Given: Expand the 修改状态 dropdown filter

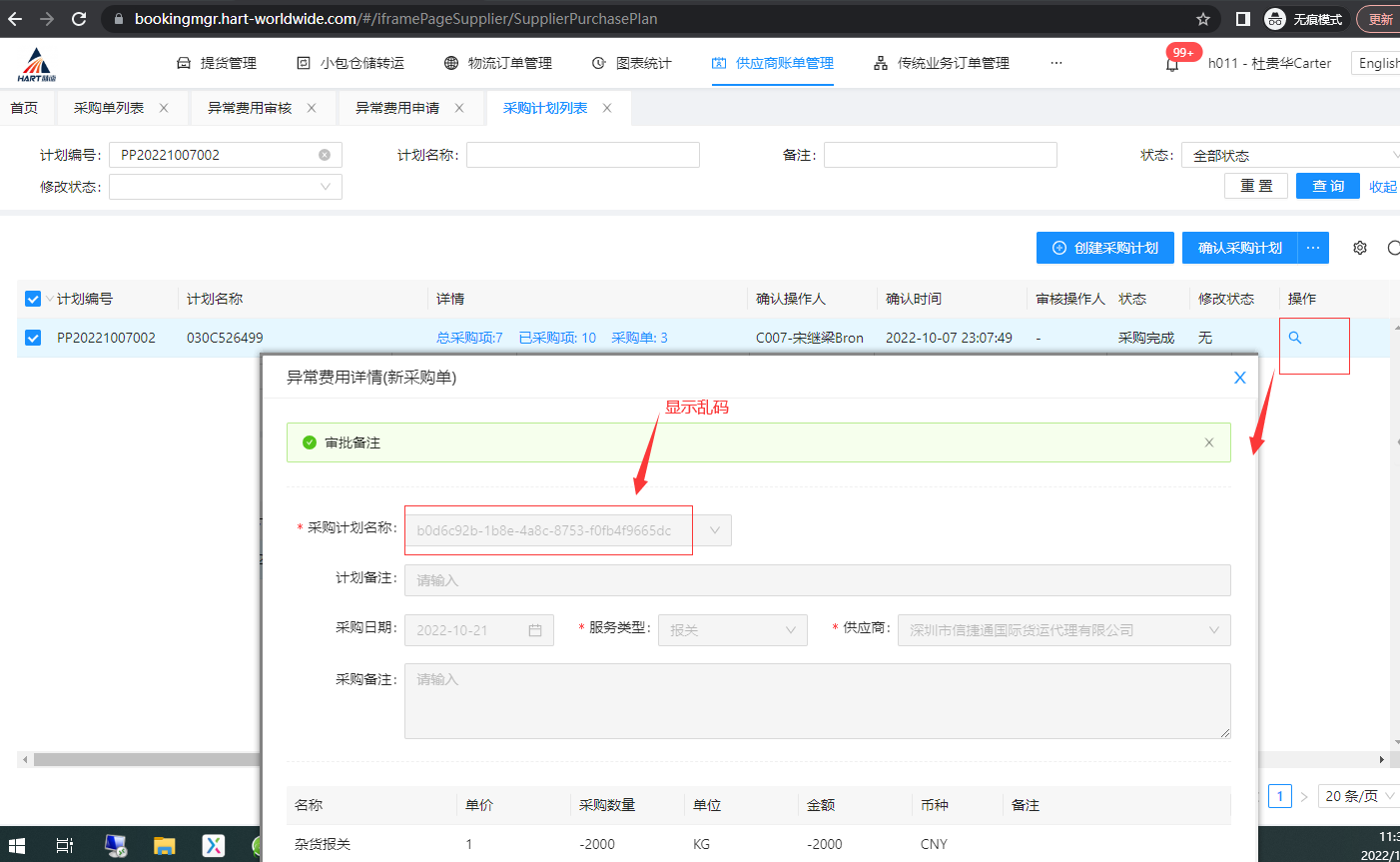Looking at the screenshot, I should (x=226, y=187).
